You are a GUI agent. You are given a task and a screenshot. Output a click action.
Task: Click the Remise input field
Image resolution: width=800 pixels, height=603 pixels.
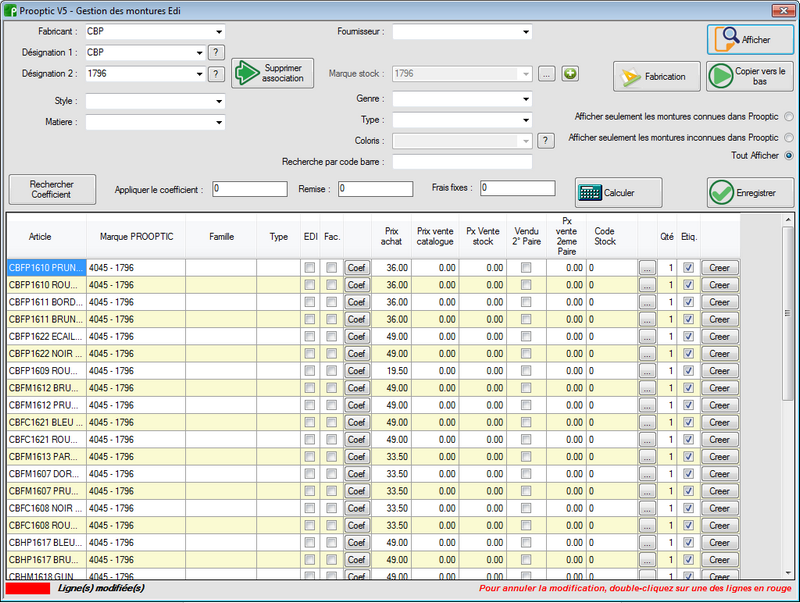point(376,189)
